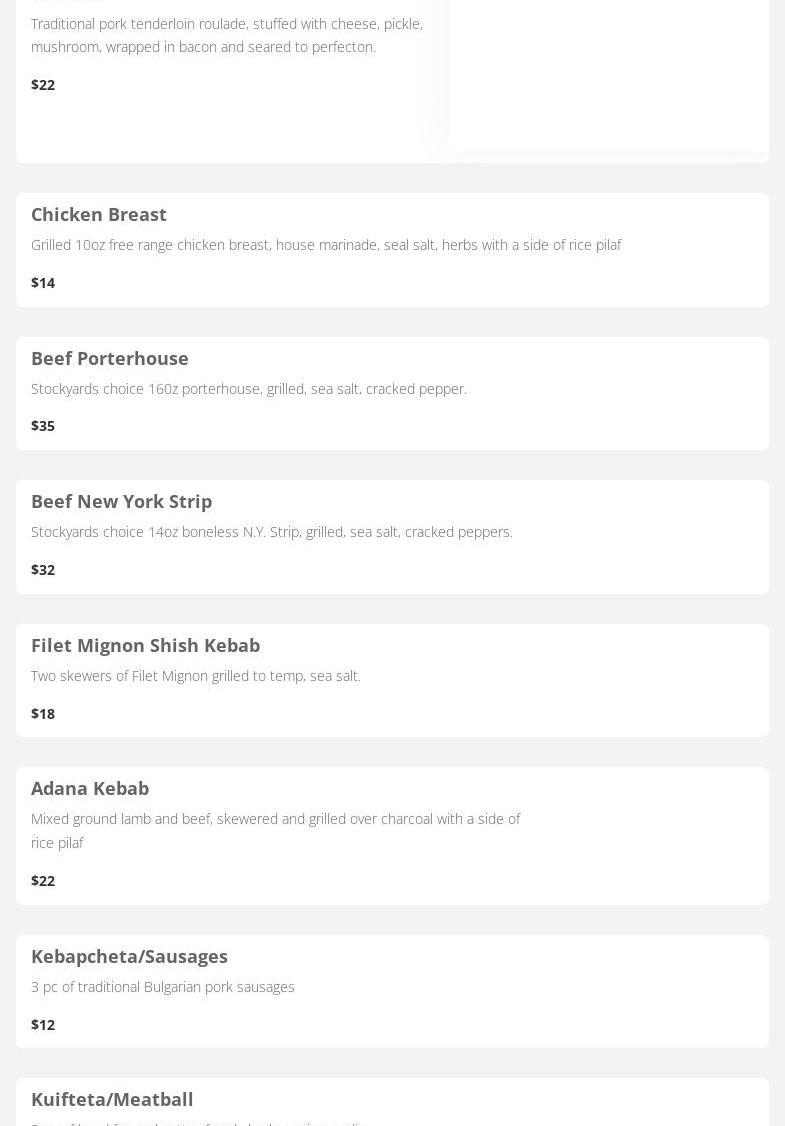
Task: Click the $32 New York Strip price
Action: point(43,569)
